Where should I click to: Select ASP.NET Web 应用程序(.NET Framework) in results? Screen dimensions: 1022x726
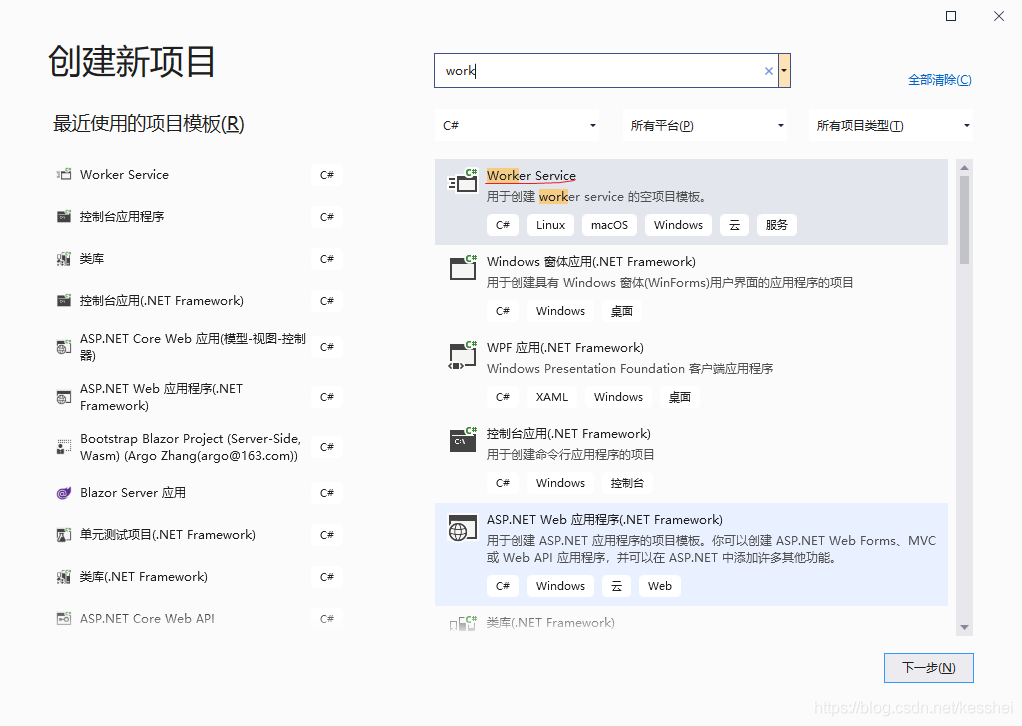691,555
